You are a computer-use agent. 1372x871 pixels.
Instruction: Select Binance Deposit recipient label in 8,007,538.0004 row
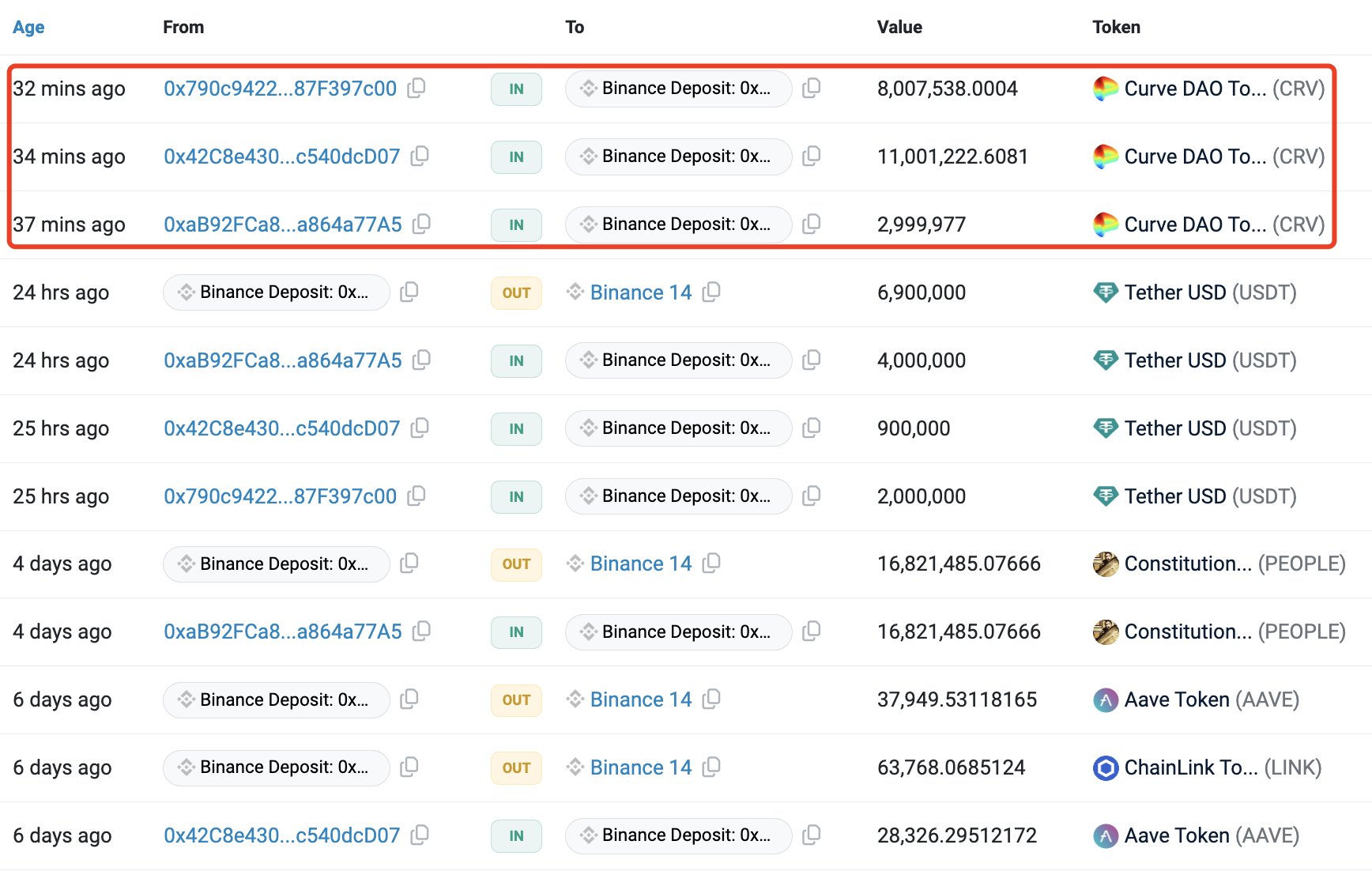(679, 89)
